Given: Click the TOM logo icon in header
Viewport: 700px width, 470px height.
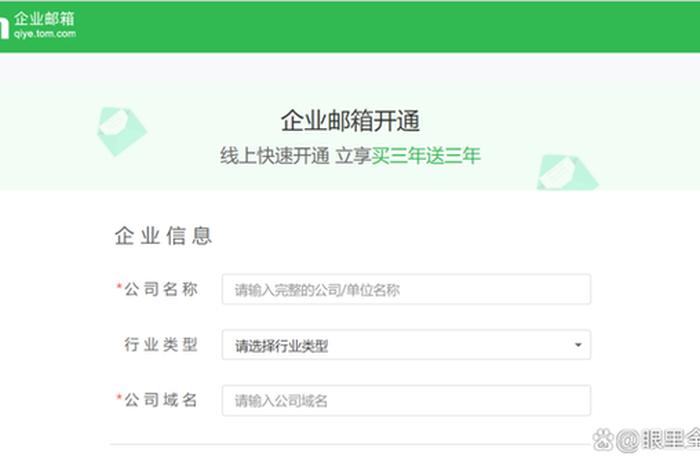Looking at the screenshot, I should tap(4, 27).
